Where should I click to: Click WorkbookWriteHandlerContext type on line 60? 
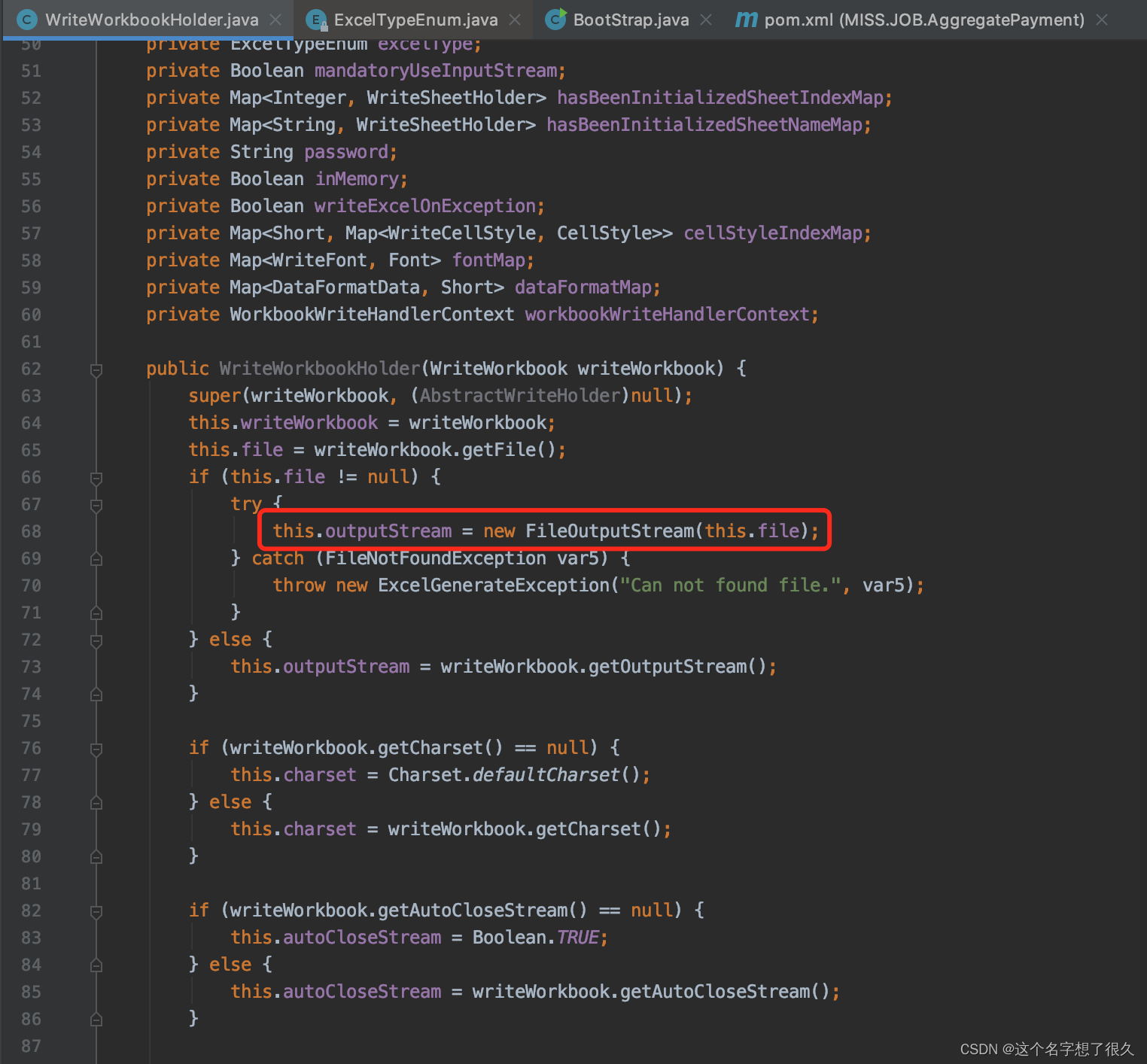(x=373, y=315)
